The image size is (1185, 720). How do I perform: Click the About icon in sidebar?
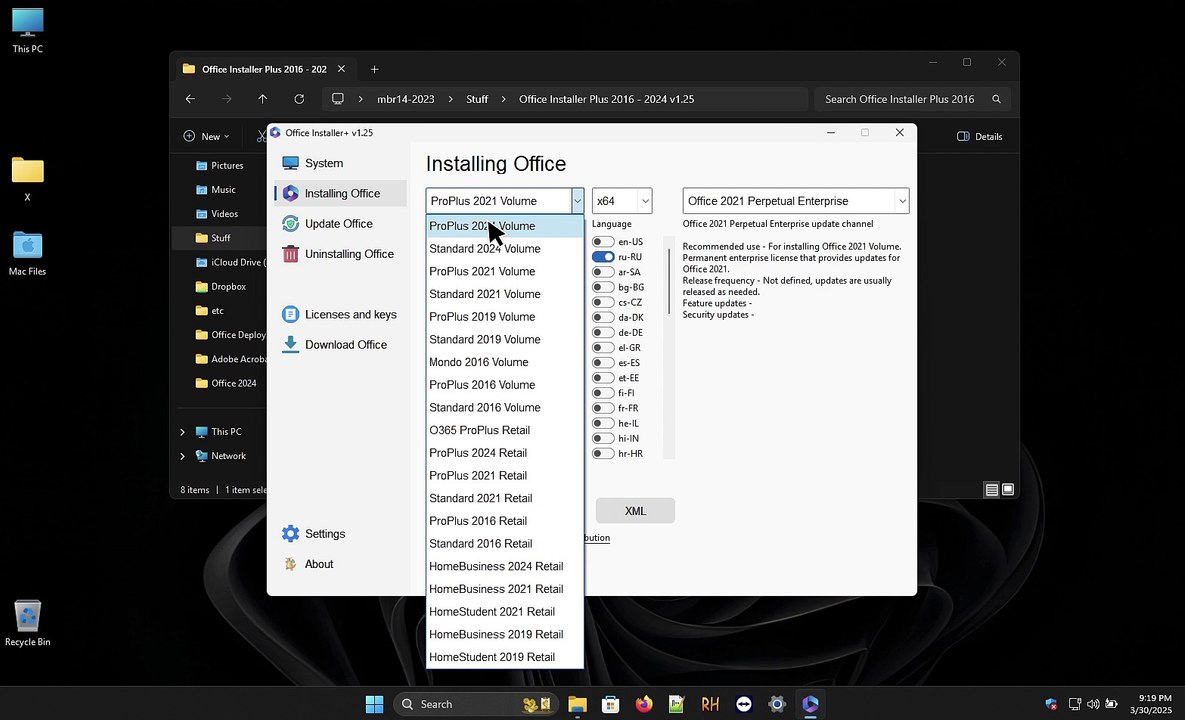pos(290,564)
